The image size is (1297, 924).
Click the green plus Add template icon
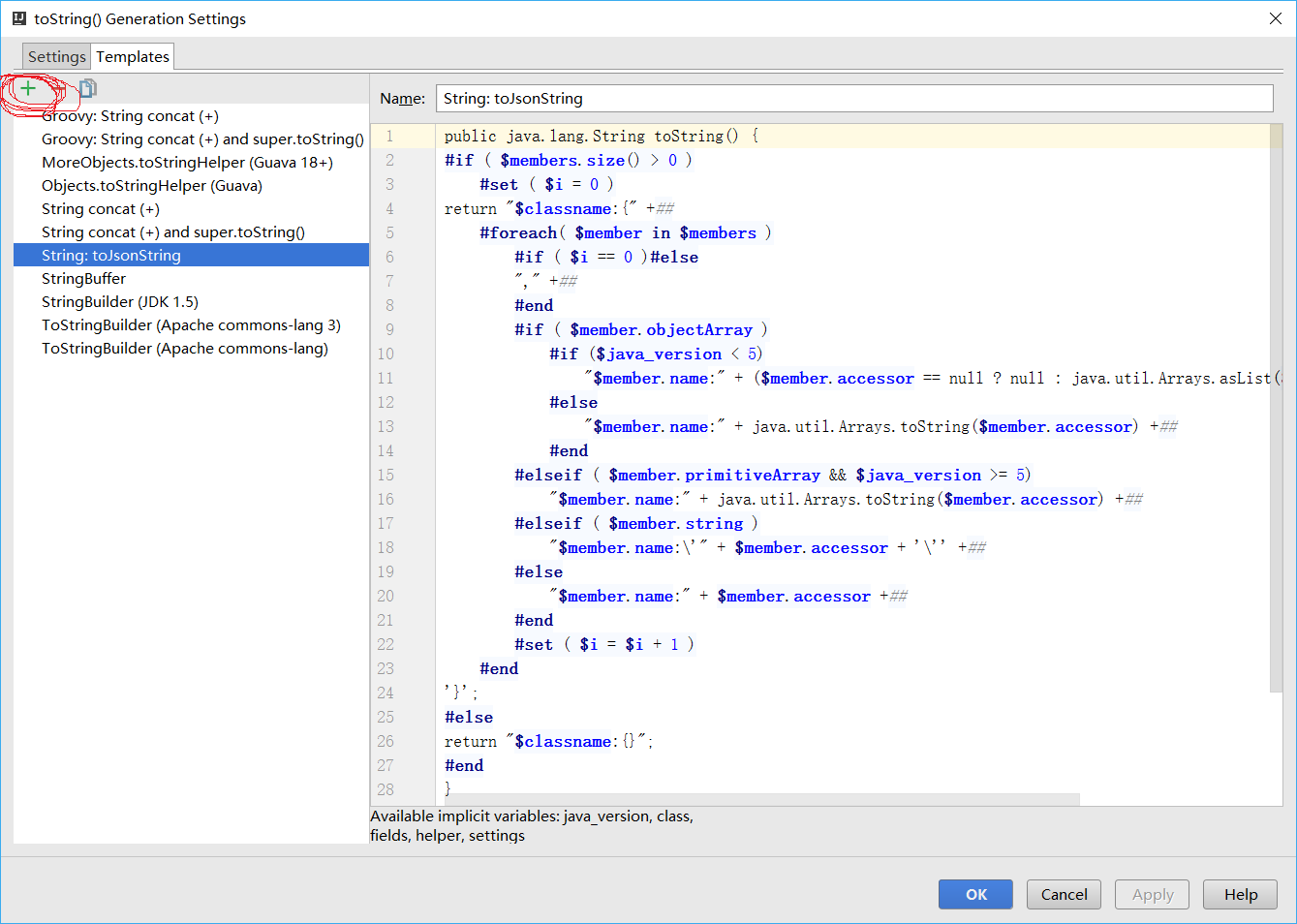click(28, 89)
